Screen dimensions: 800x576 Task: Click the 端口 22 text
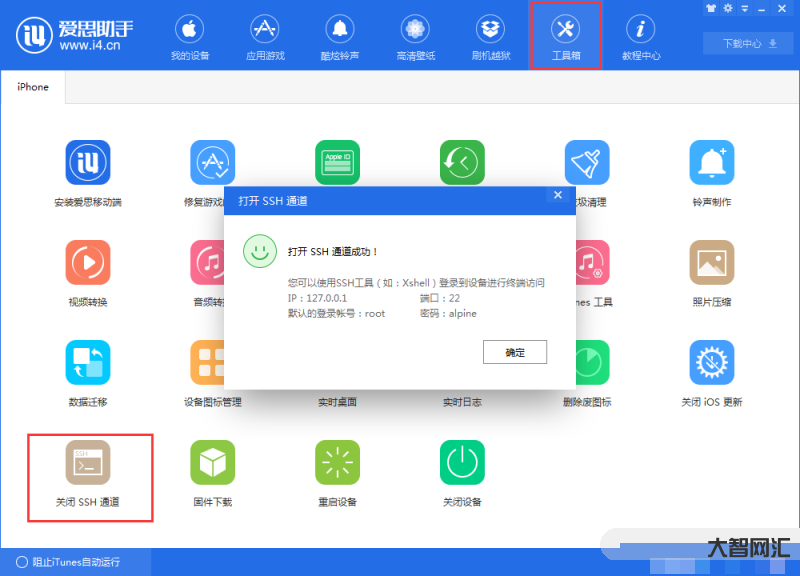440,298
